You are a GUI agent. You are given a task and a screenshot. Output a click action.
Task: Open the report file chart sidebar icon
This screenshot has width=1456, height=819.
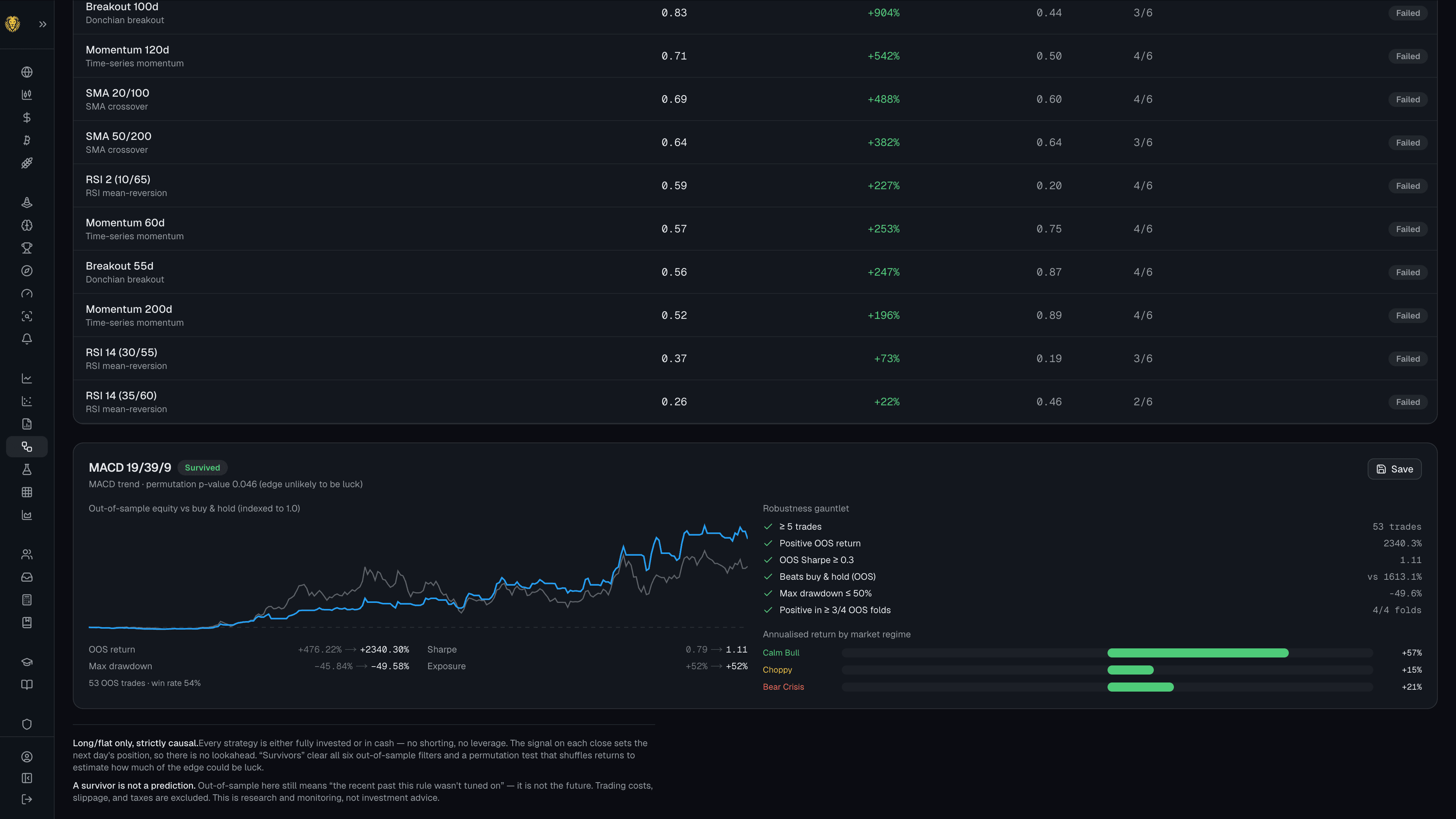(27, 424)
